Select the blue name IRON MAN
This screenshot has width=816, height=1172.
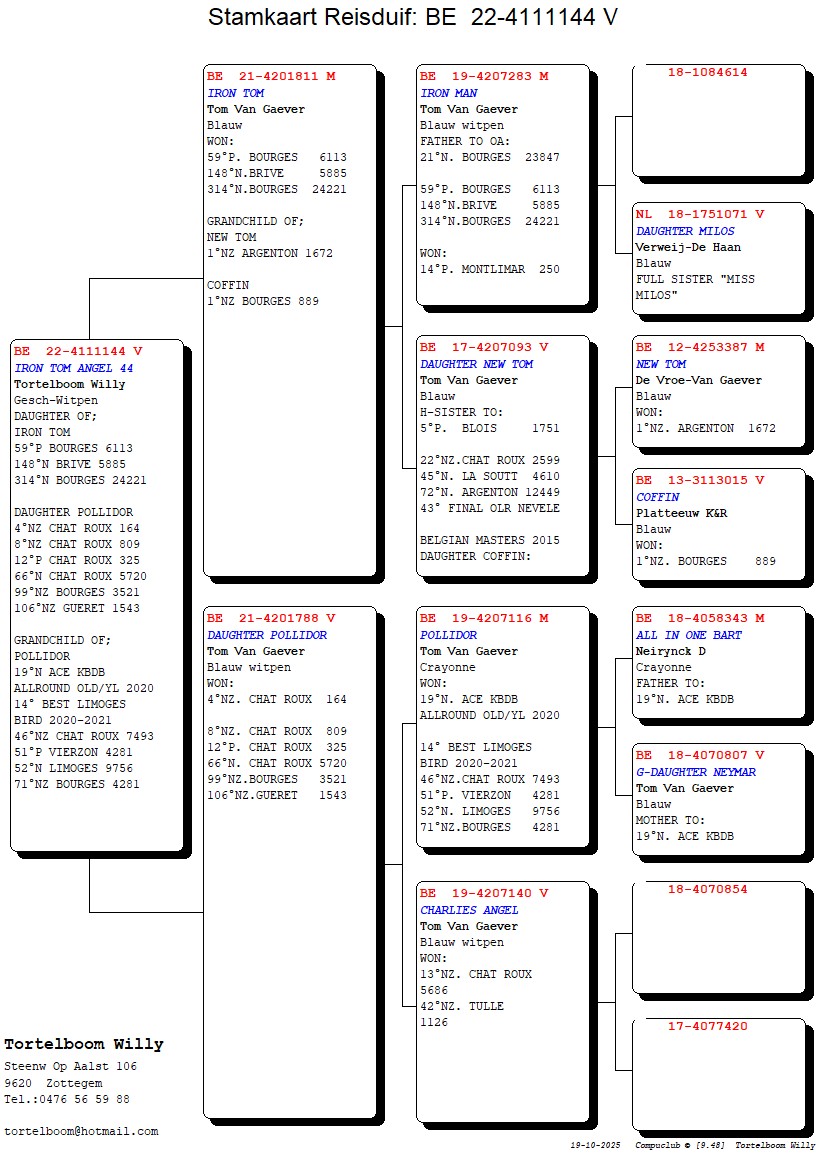(448, 93)
